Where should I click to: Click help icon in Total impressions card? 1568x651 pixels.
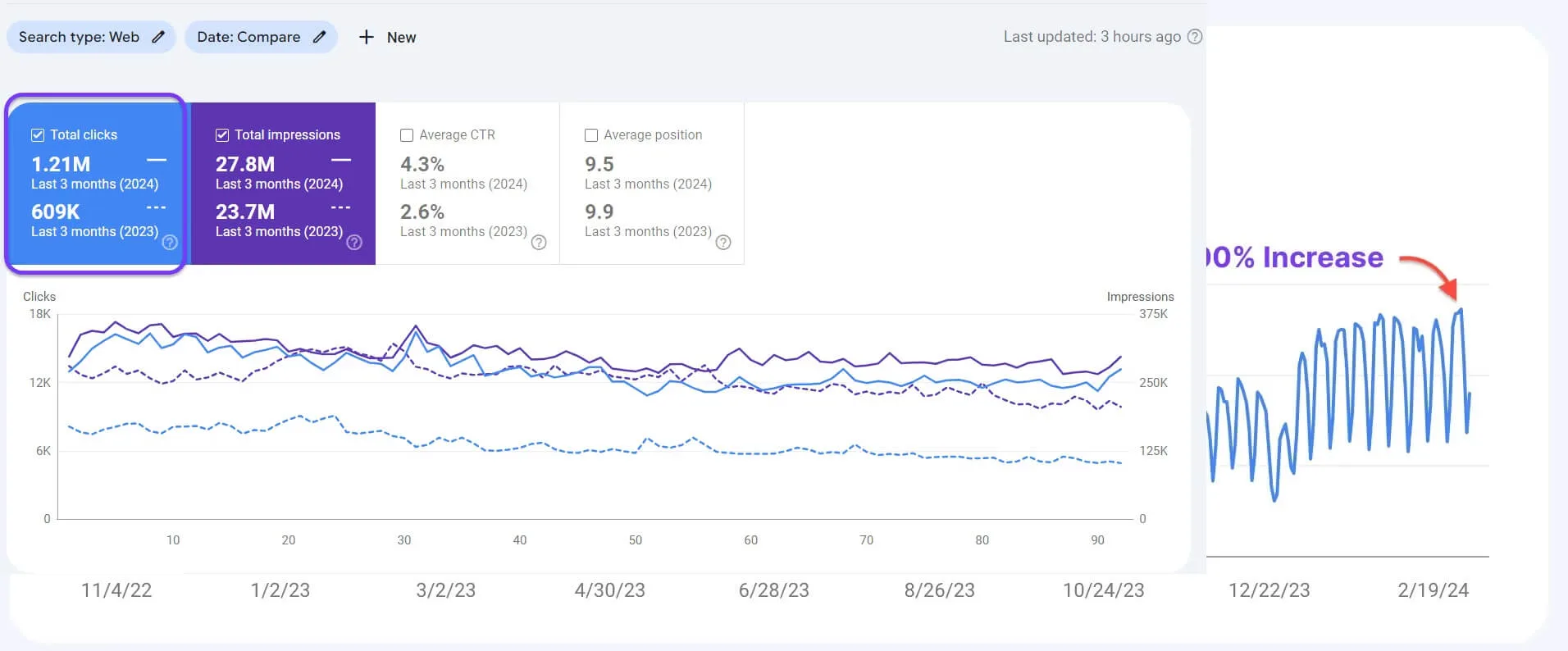[x=354, y=242]
